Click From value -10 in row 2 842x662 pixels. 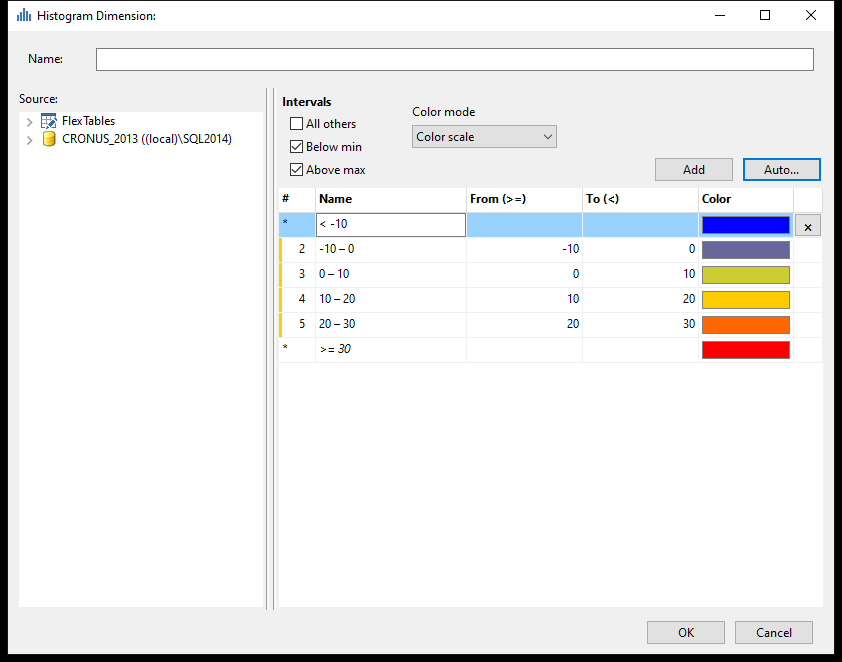(x=524, y=249)
